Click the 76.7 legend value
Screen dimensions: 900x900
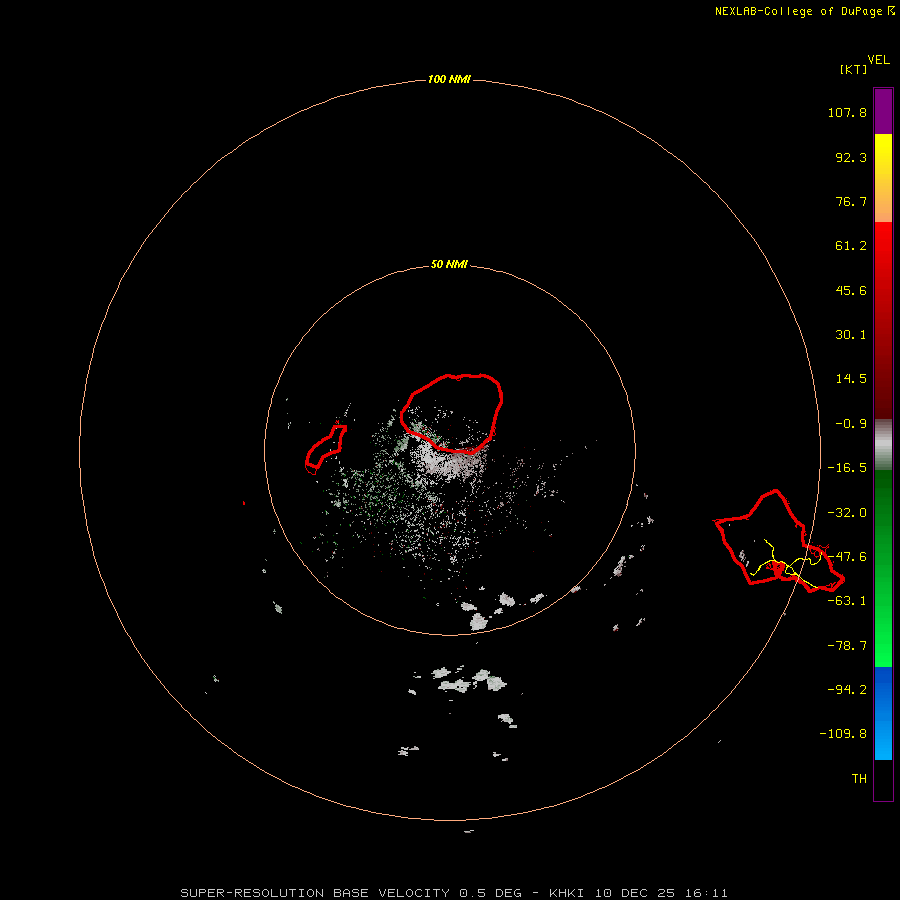(851, 201)
